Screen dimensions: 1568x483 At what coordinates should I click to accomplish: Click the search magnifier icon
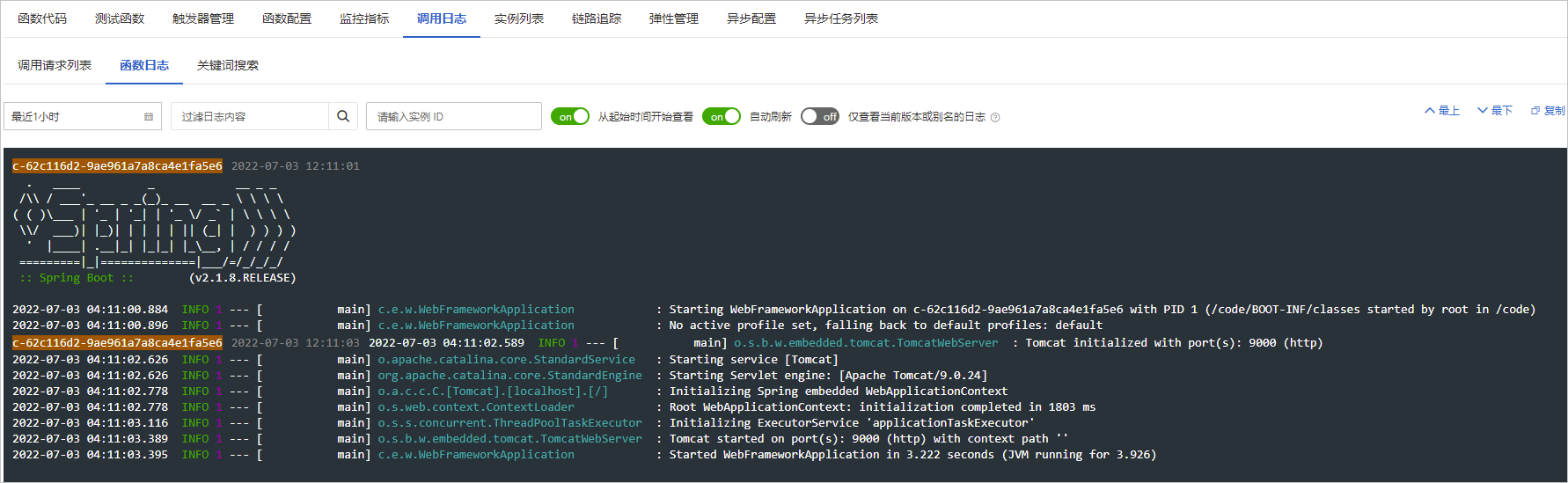(x=343, y=116)
